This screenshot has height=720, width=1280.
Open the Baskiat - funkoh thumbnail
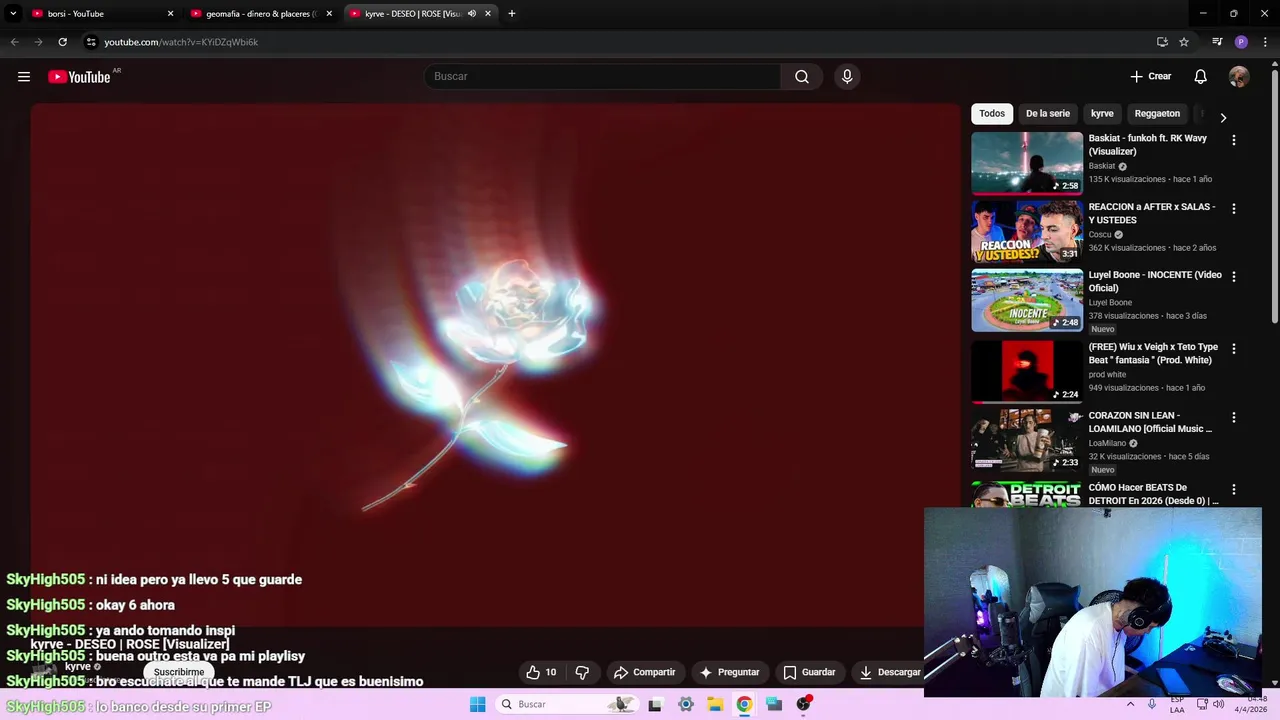pos(1027,163)
